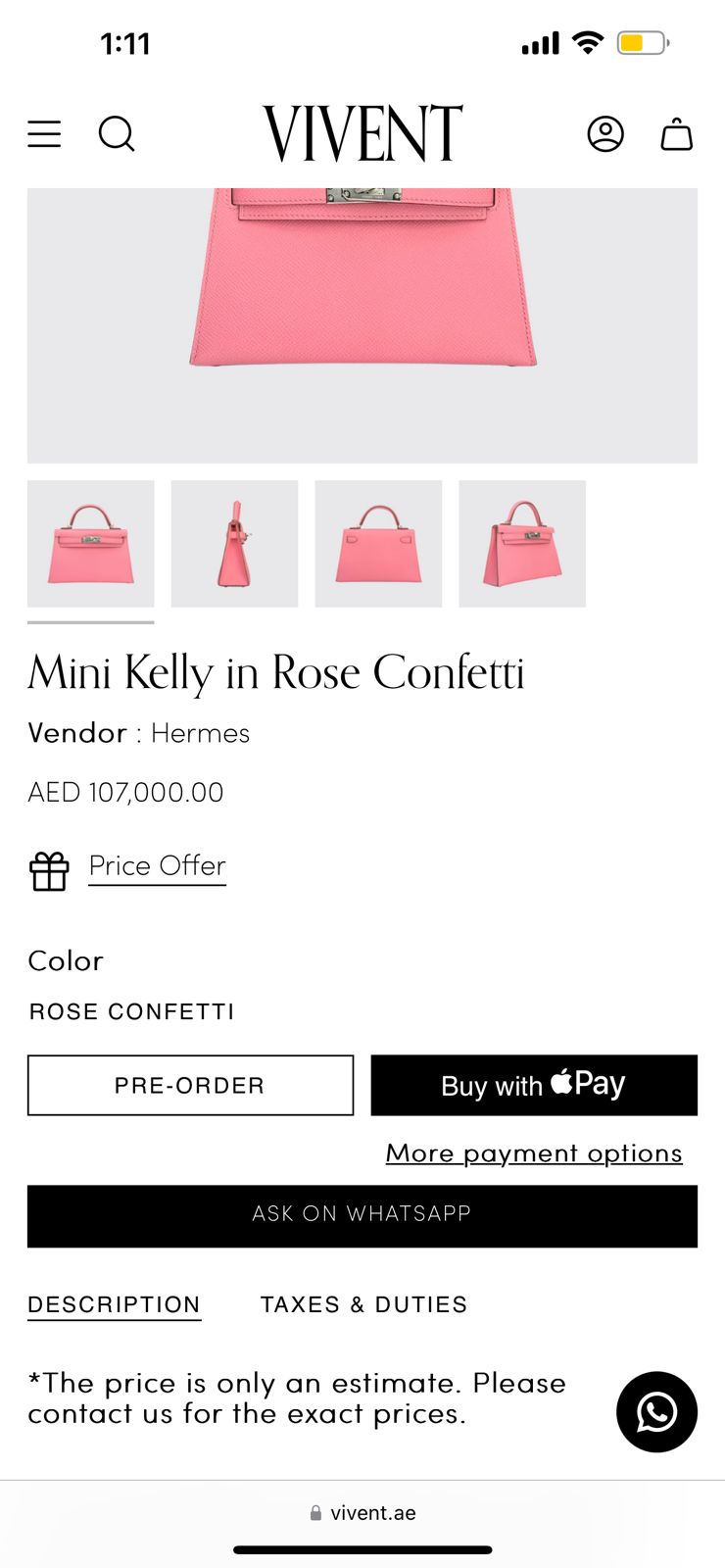Image resolution: width=725 pixels, height=1568 pixels.
Task: Click the PRE-ORDER button
Action: (190, 1085)
